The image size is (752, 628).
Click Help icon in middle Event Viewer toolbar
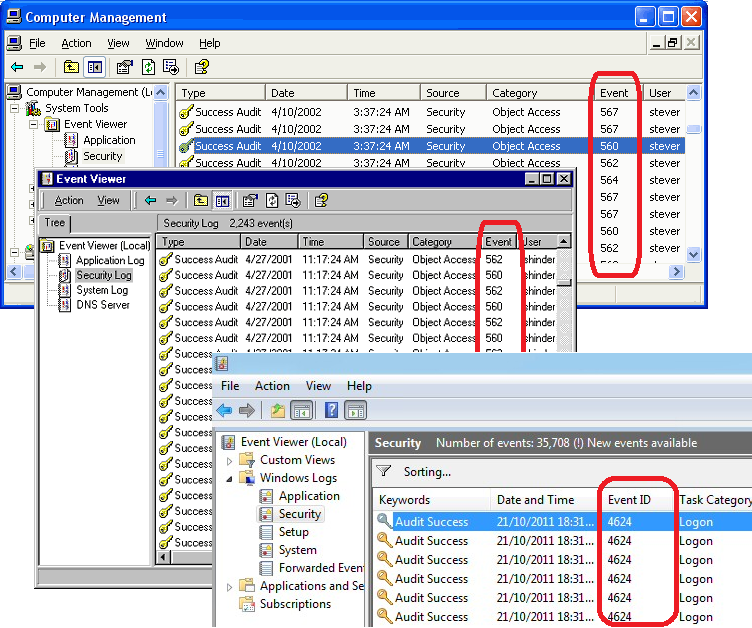321,201
